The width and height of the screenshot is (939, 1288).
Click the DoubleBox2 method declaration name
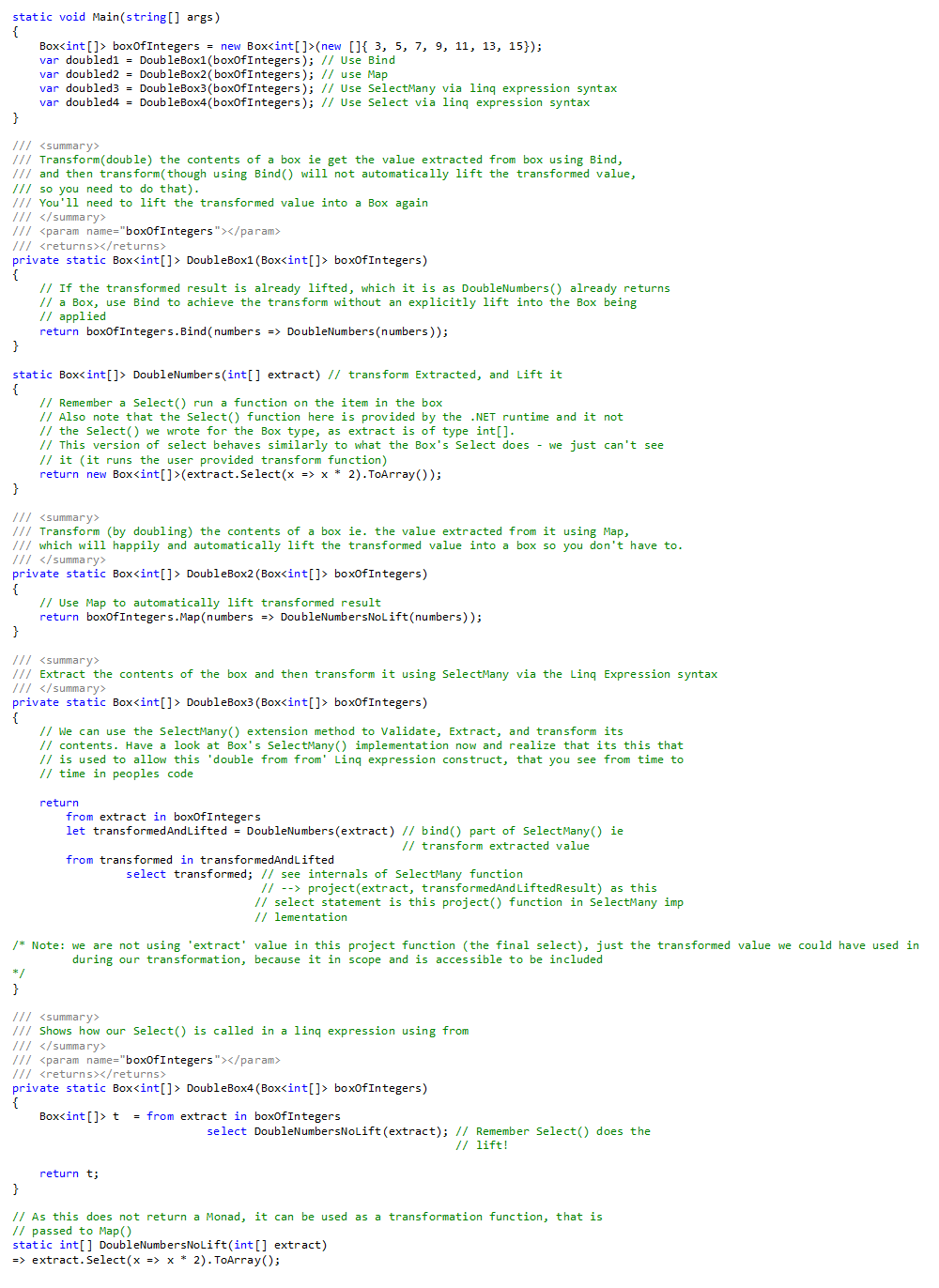[x=220, y=574]
